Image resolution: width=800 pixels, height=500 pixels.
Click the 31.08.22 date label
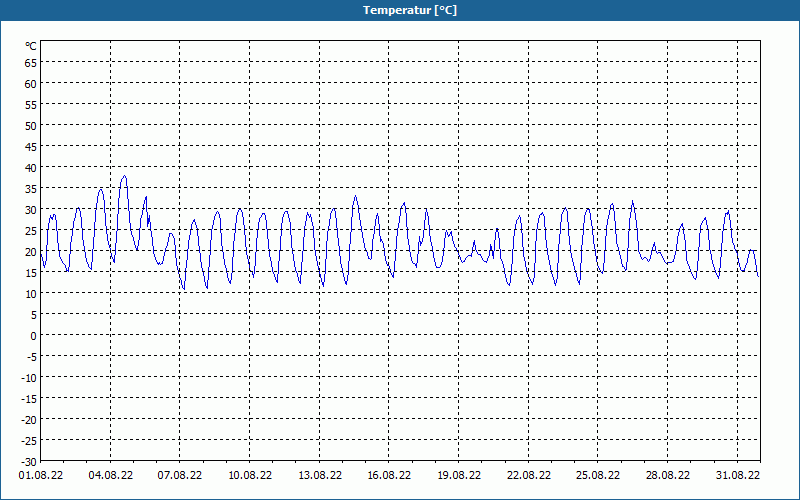tap(737, 475)
